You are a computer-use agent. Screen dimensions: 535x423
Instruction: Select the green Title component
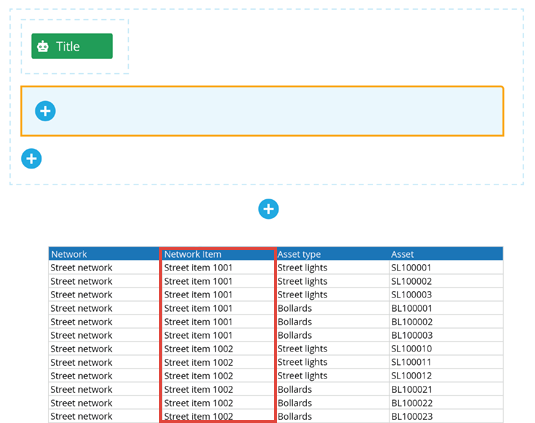72,46
